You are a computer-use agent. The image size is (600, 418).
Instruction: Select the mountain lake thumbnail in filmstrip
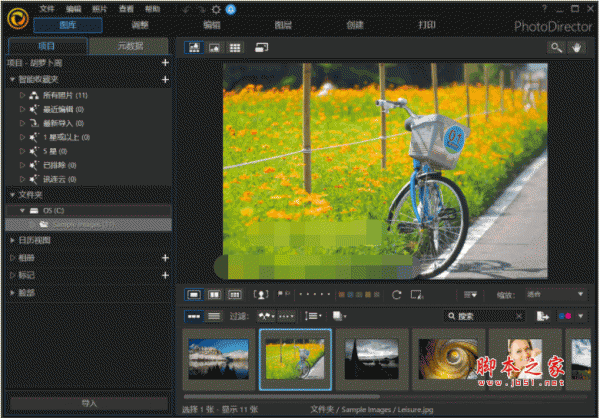point(218,358)
